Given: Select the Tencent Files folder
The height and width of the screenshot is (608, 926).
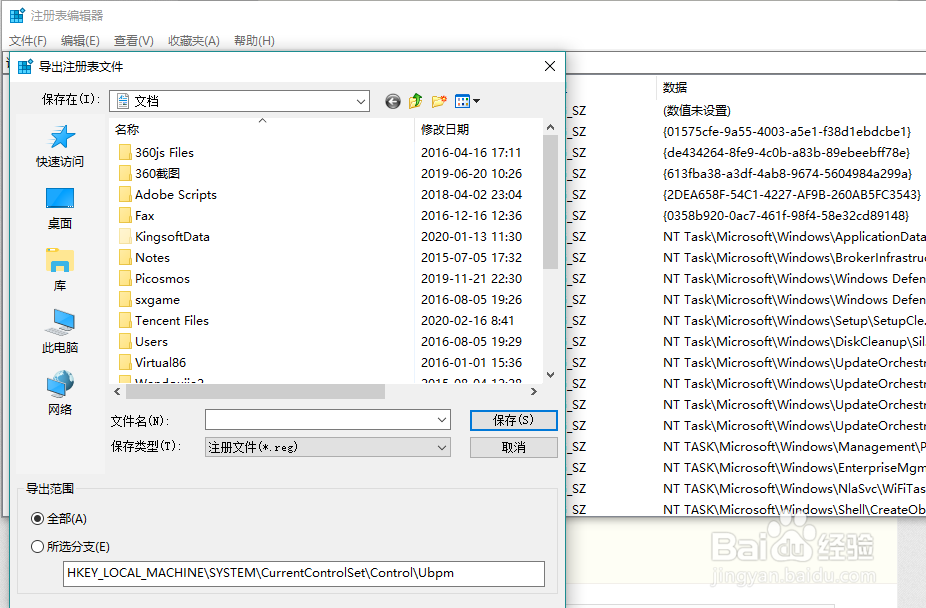Looking at the screenshot, I should (x=164, y=321).
